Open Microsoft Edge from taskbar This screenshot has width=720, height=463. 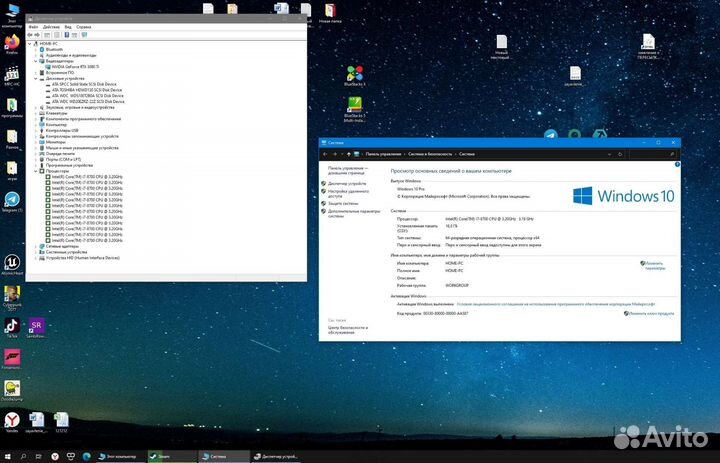click(x=86, y=457)
